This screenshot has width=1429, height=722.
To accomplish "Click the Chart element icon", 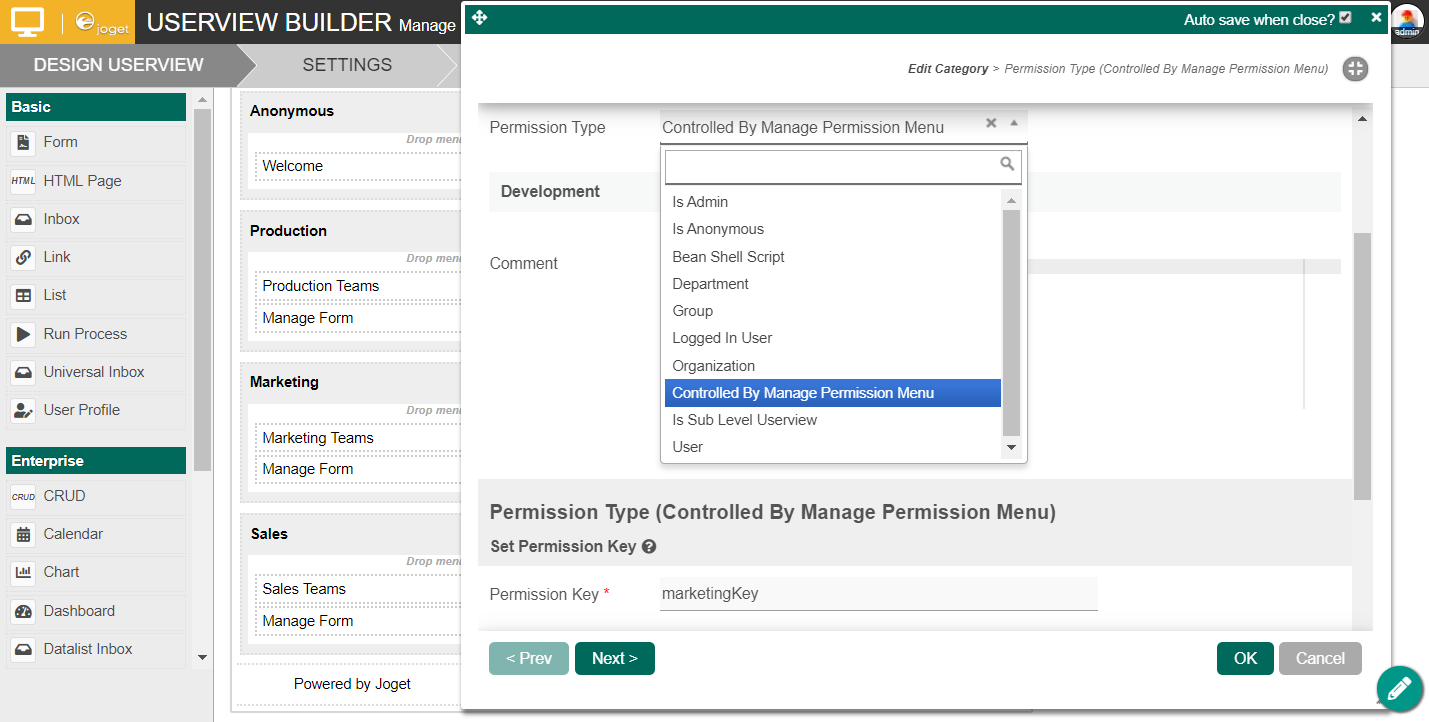I will (x=23, y=572).
